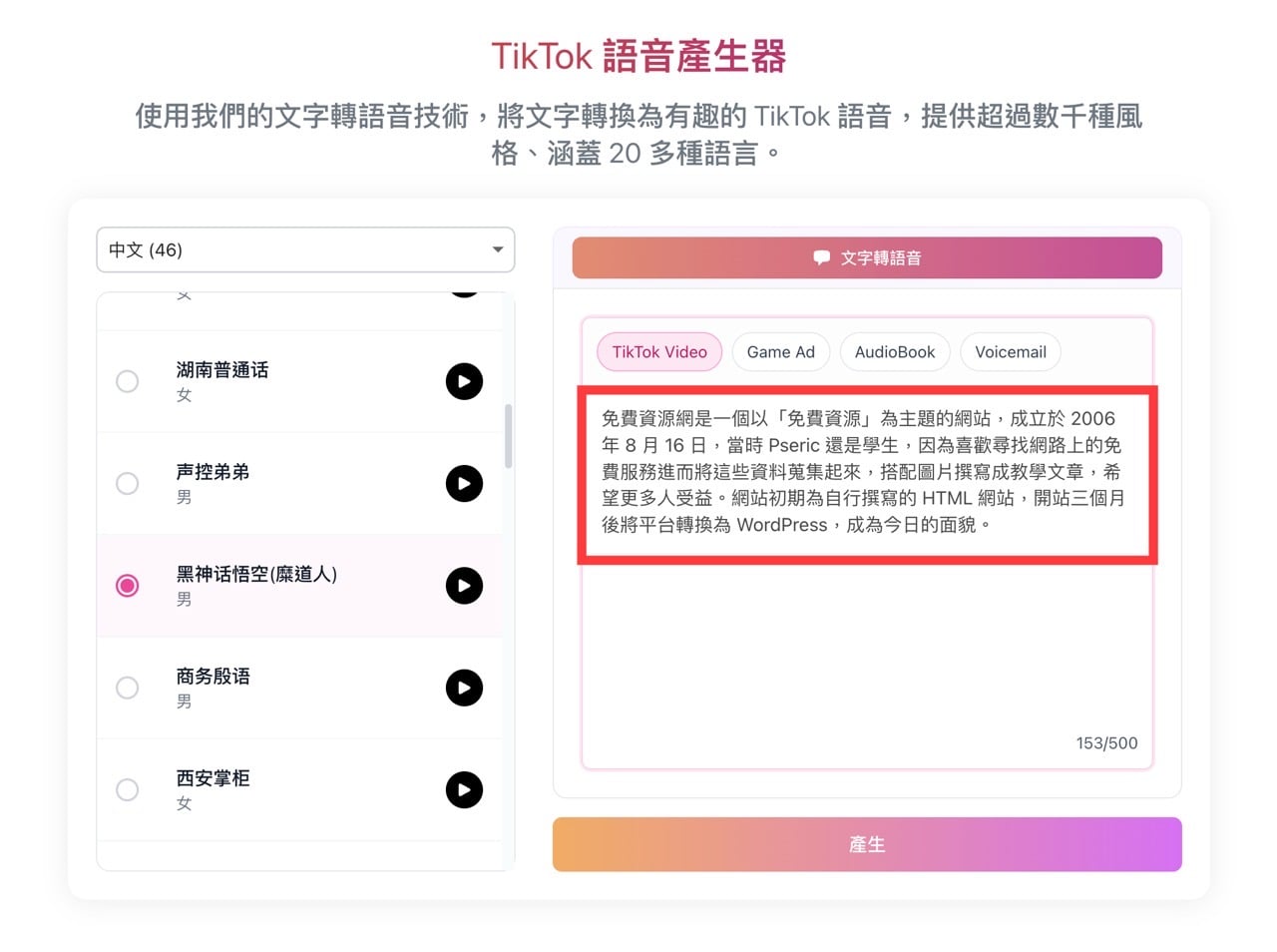Select the 黑神话悟空(糜道人) radio button
Viewport: 1277px width, 952px height.
(x=127, y=586)
